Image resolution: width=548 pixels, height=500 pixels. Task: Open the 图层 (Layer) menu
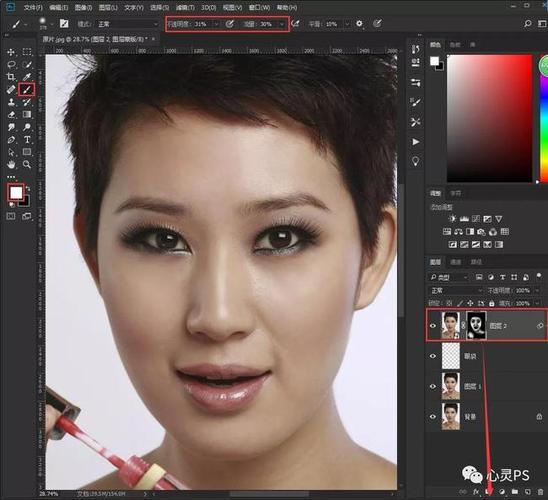pyautogui.click(x=108, y=7)
